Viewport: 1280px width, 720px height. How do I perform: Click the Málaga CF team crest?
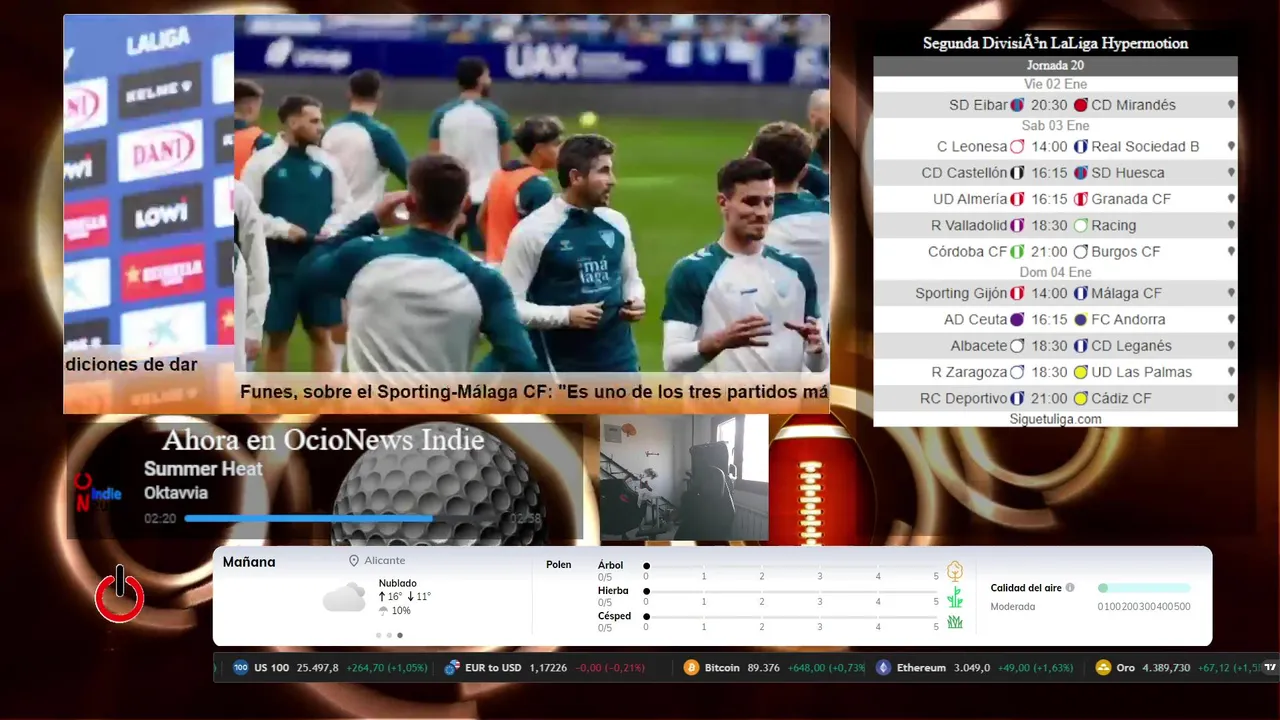tap(1080, 294)
